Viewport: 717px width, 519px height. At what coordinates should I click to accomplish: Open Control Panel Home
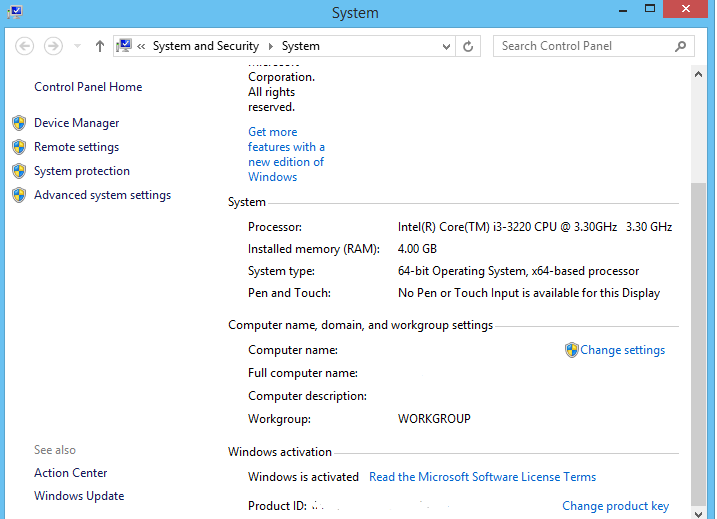coord(88,87)
